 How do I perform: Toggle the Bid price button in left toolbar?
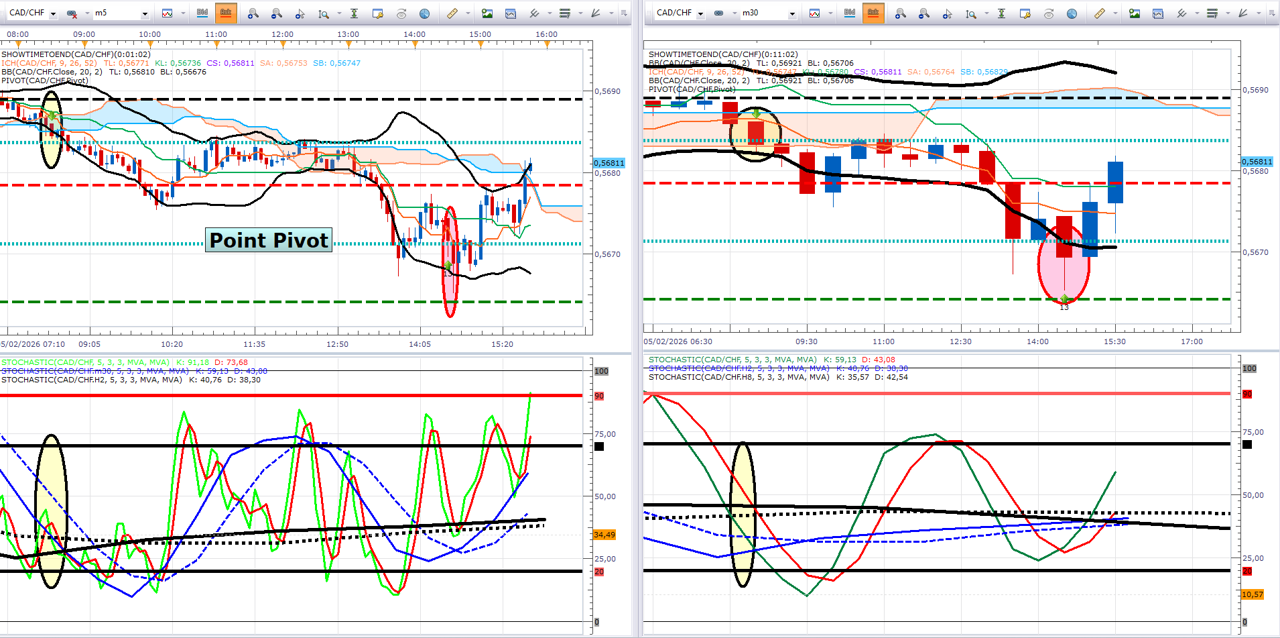[x=203, y=14]
